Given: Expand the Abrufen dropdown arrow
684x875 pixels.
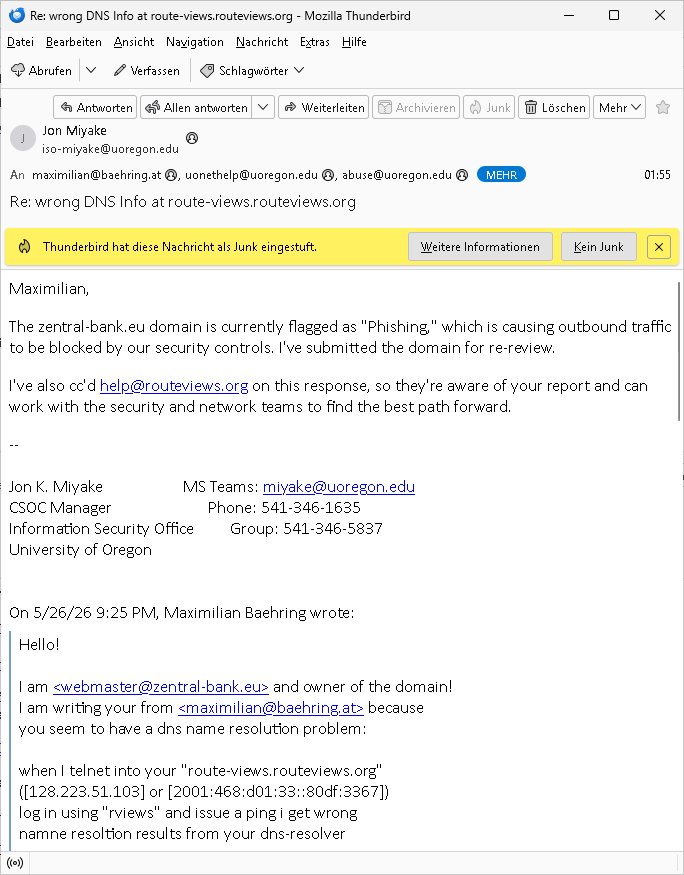Looking at the screenshot, I should point(91,70).
